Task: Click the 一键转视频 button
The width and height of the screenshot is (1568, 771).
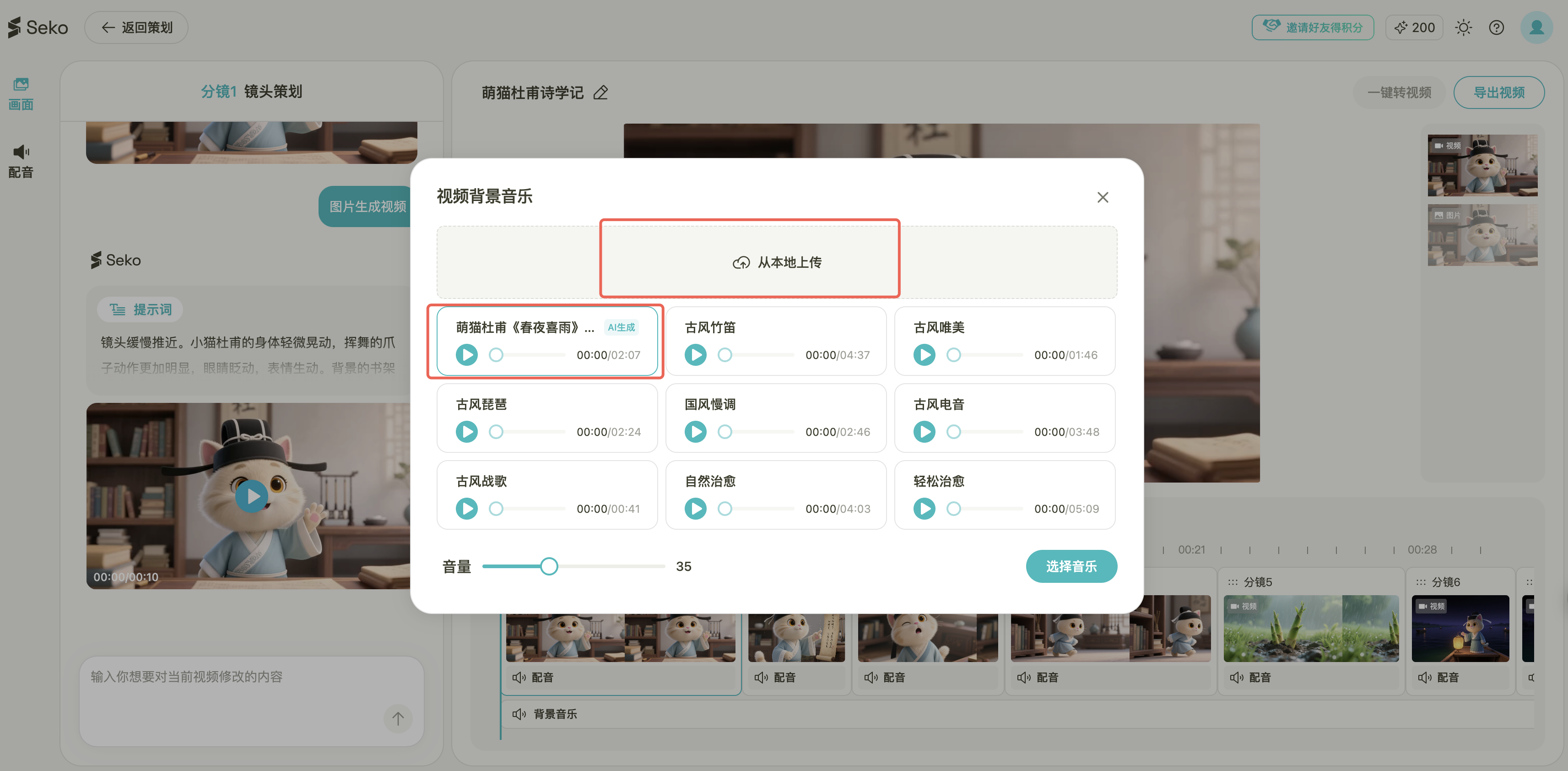Action: click(1399, 92)
